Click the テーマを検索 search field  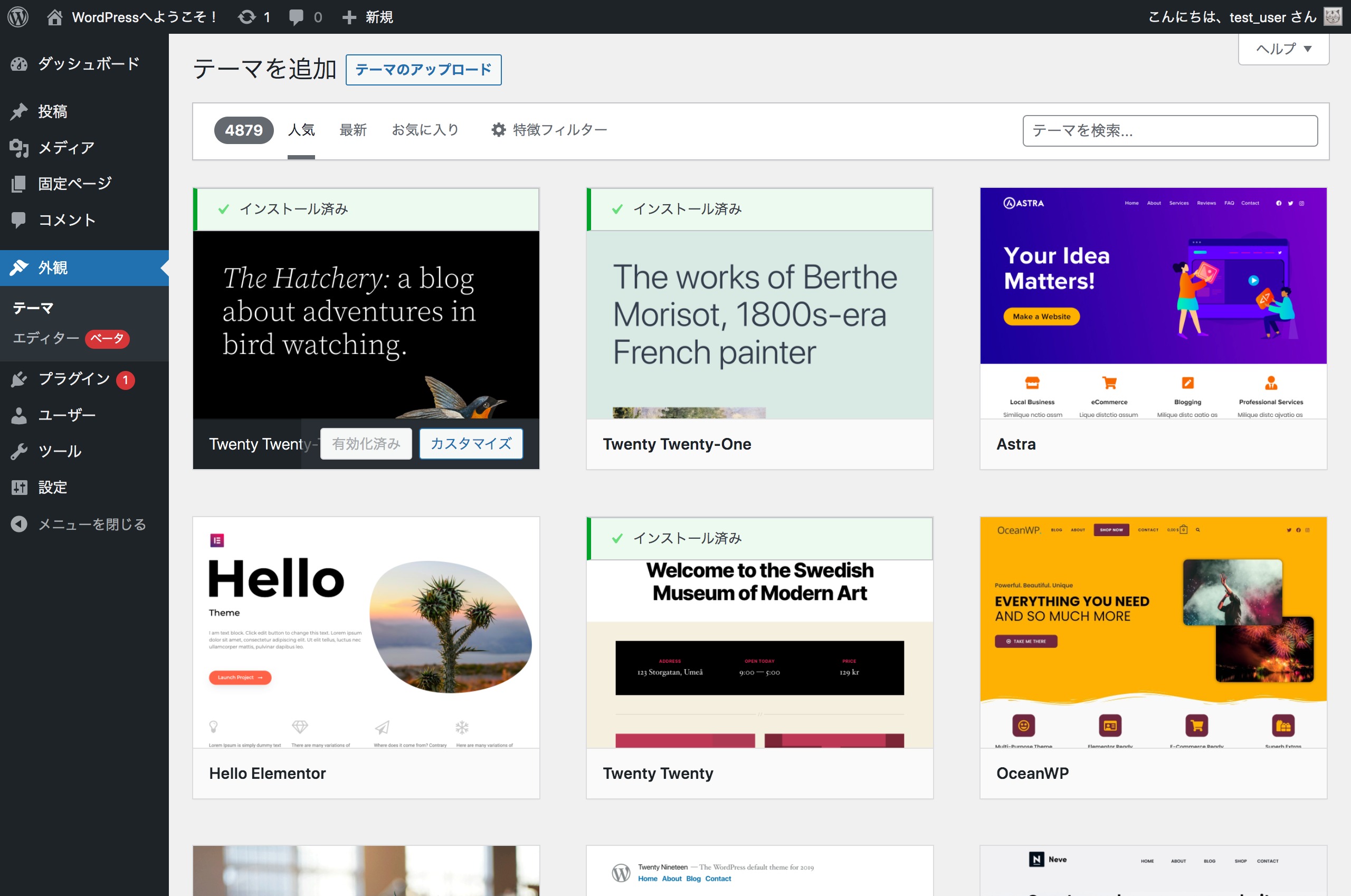1169,131
